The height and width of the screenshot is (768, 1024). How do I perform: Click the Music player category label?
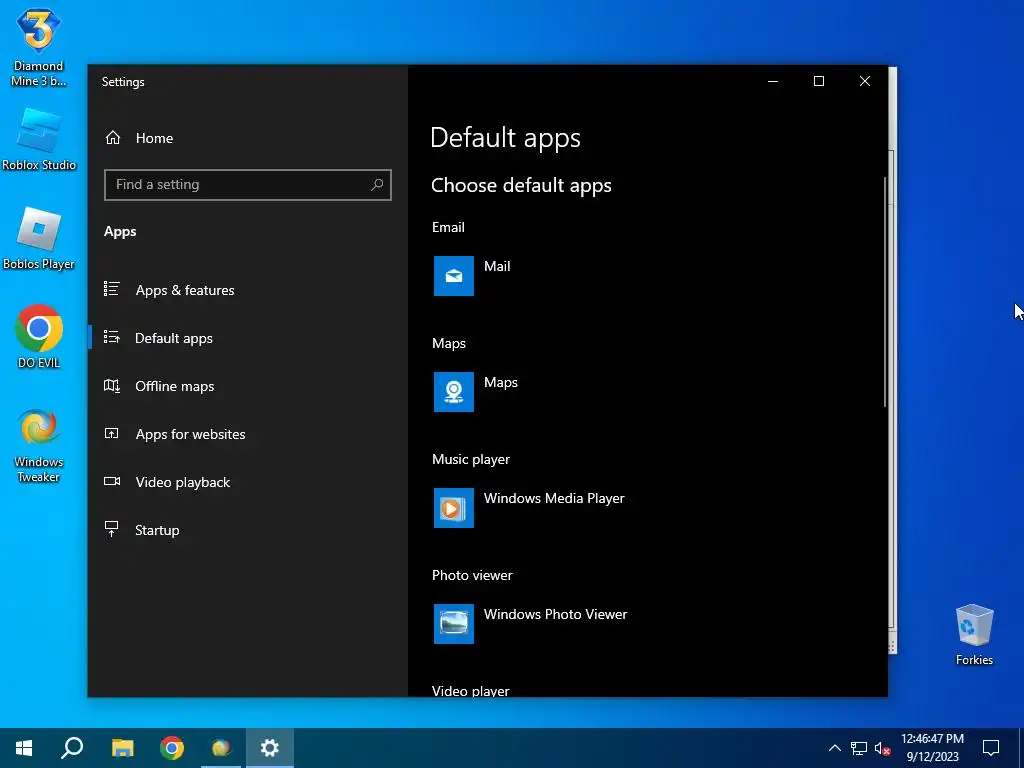click(471, 459)
